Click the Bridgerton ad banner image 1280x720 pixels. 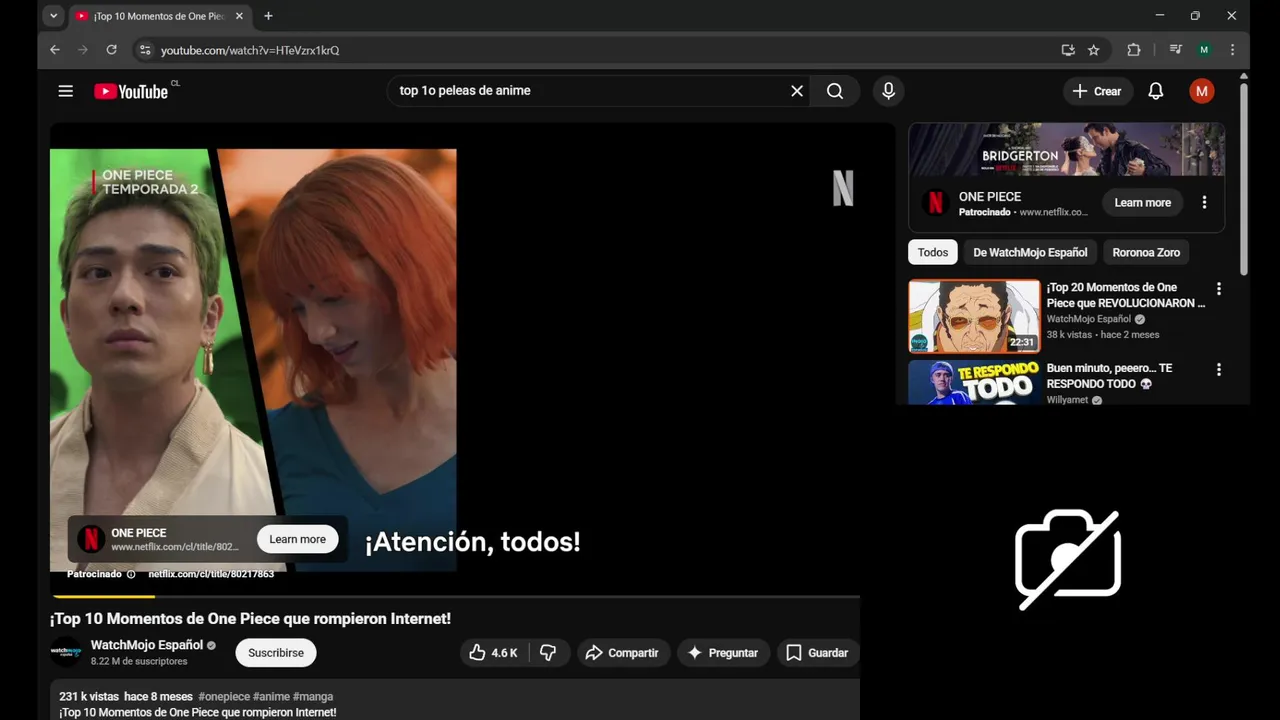tap(1066, 149)
